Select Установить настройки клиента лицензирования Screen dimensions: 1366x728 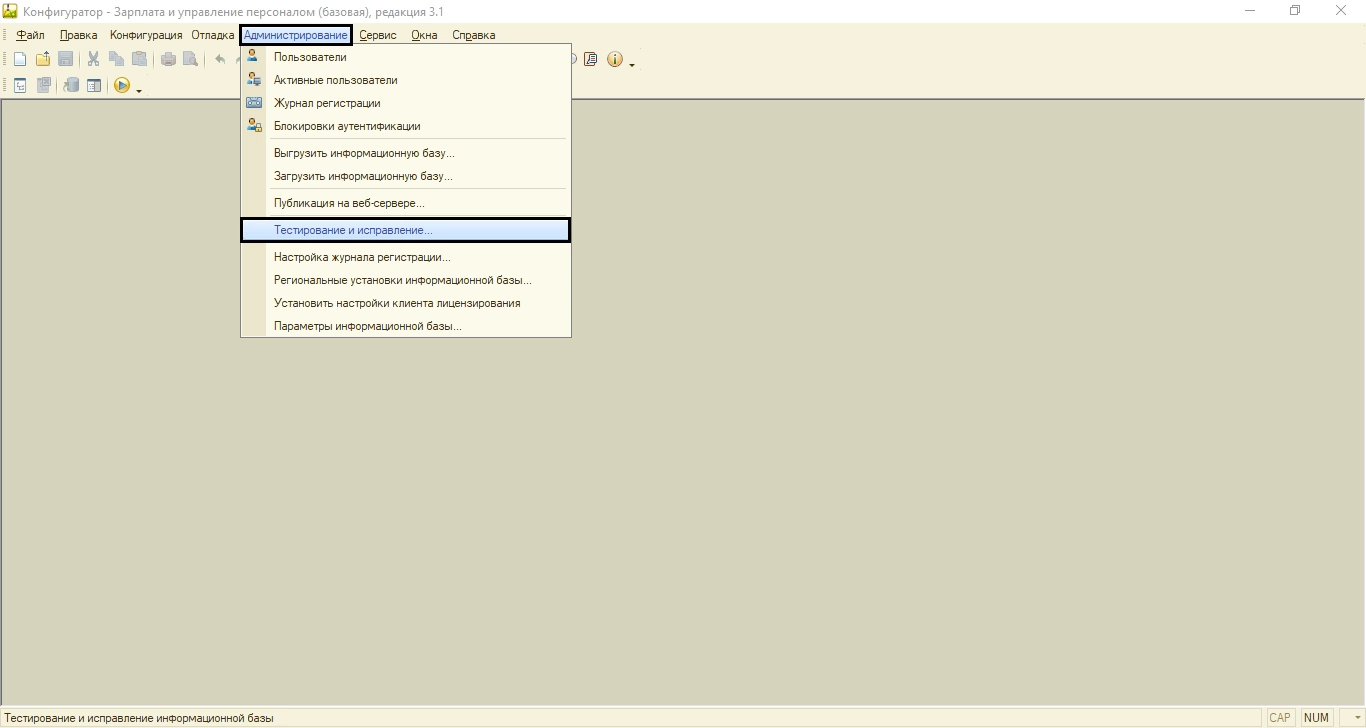point(406,303)
